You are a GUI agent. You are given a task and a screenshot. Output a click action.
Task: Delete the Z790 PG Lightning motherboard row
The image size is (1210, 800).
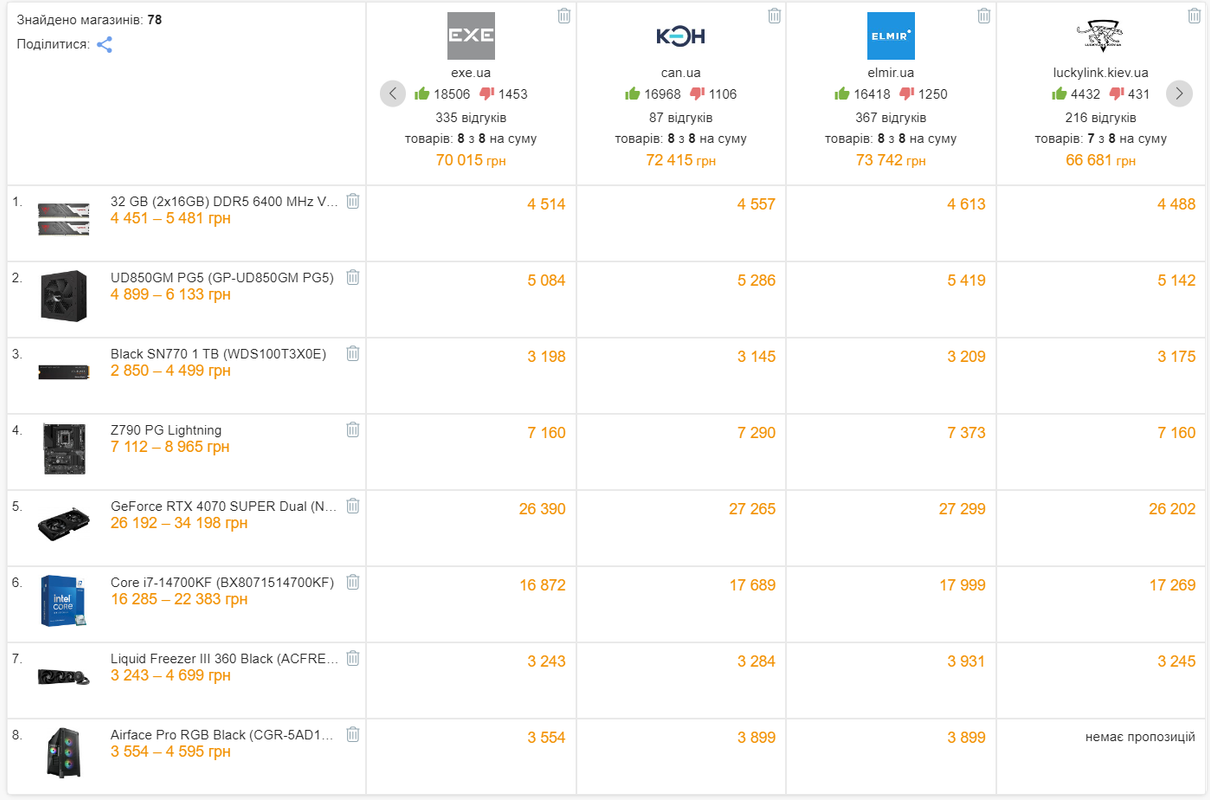pos(353,430)
